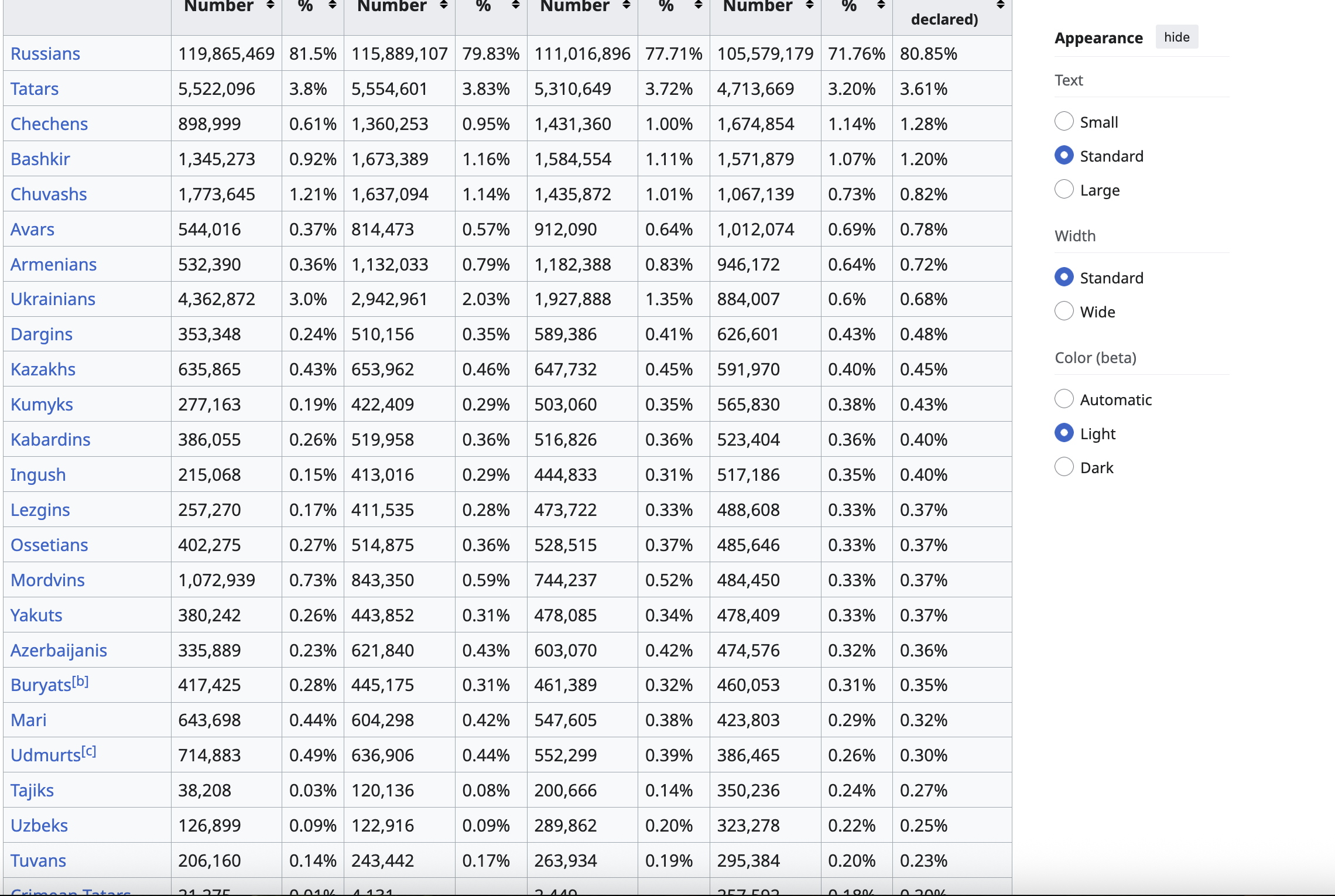Click the cell value 460,053
This screenshot has width=1335, height=896.
(x=748, y=685)
